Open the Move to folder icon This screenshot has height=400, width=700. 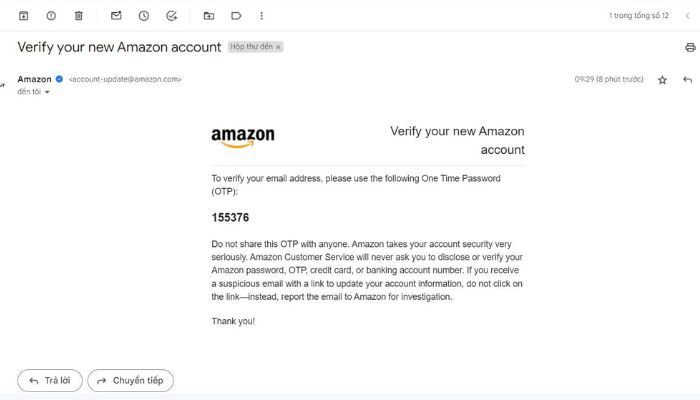coord(208,16)
